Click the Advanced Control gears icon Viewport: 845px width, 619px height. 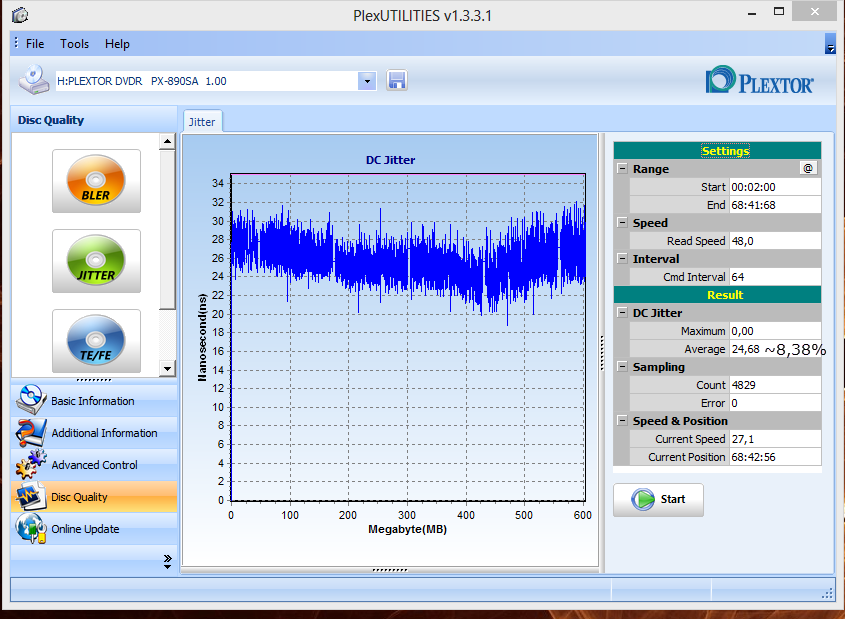[31, 464]
